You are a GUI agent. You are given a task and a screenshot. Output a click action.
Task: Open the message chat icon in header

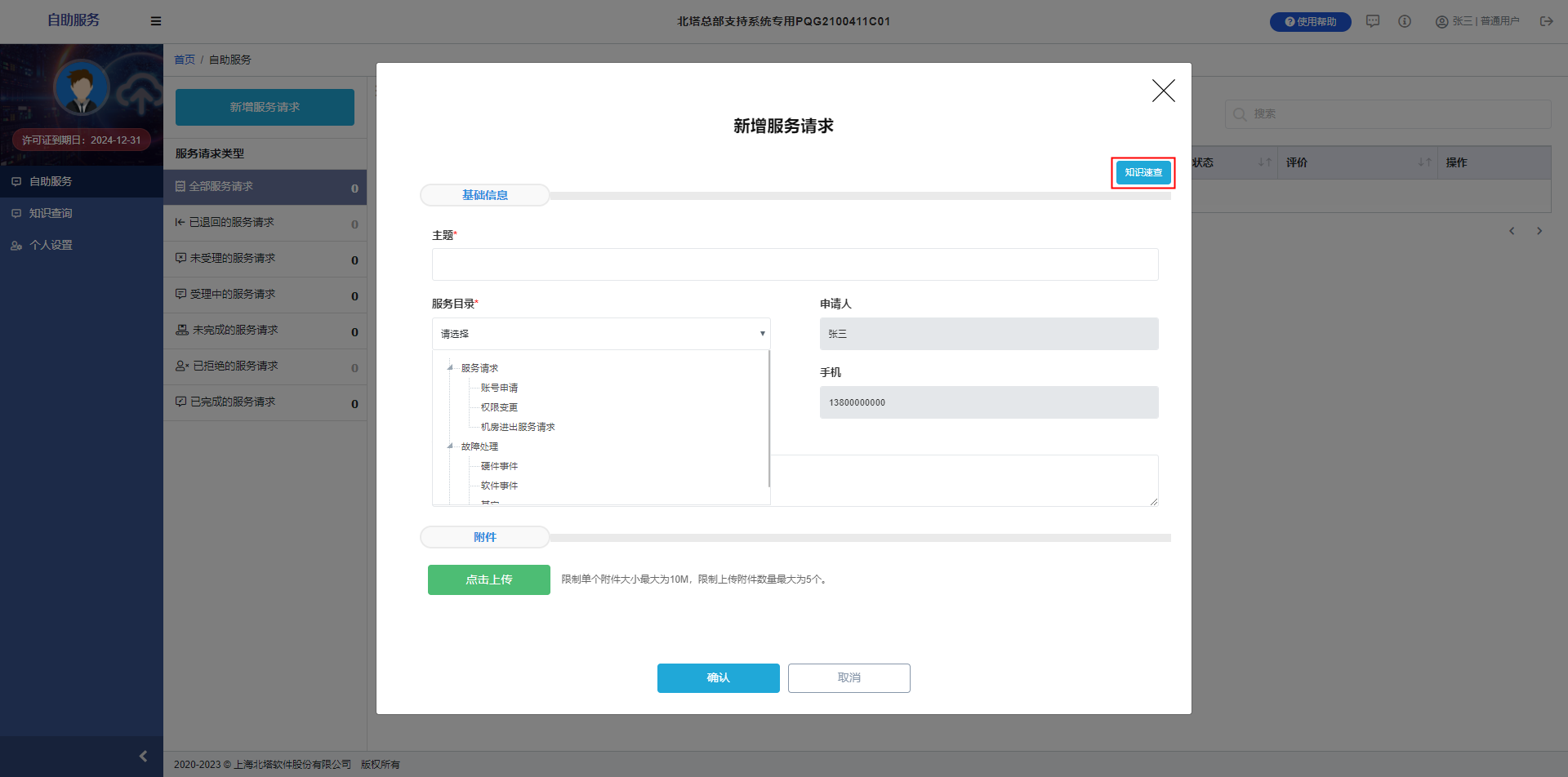point(1373,21)
